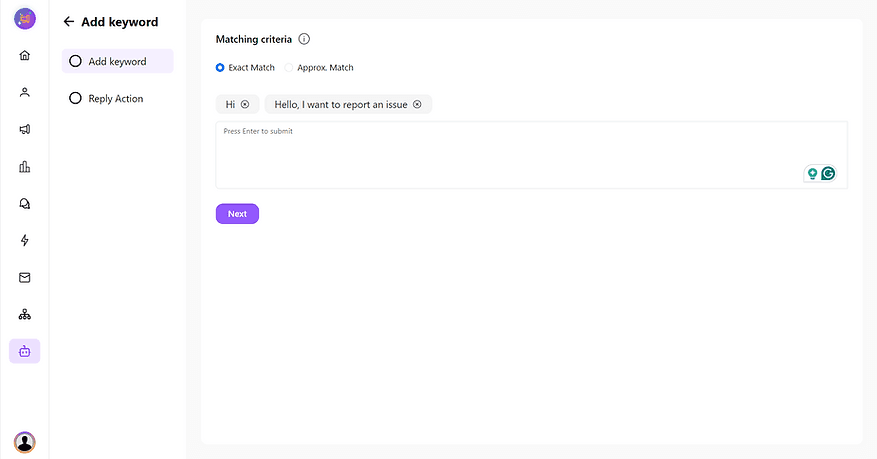This screenshot has width=877, height=459.
Task: Click the "Add keyword" page title
Action: (x=120, y=22)
